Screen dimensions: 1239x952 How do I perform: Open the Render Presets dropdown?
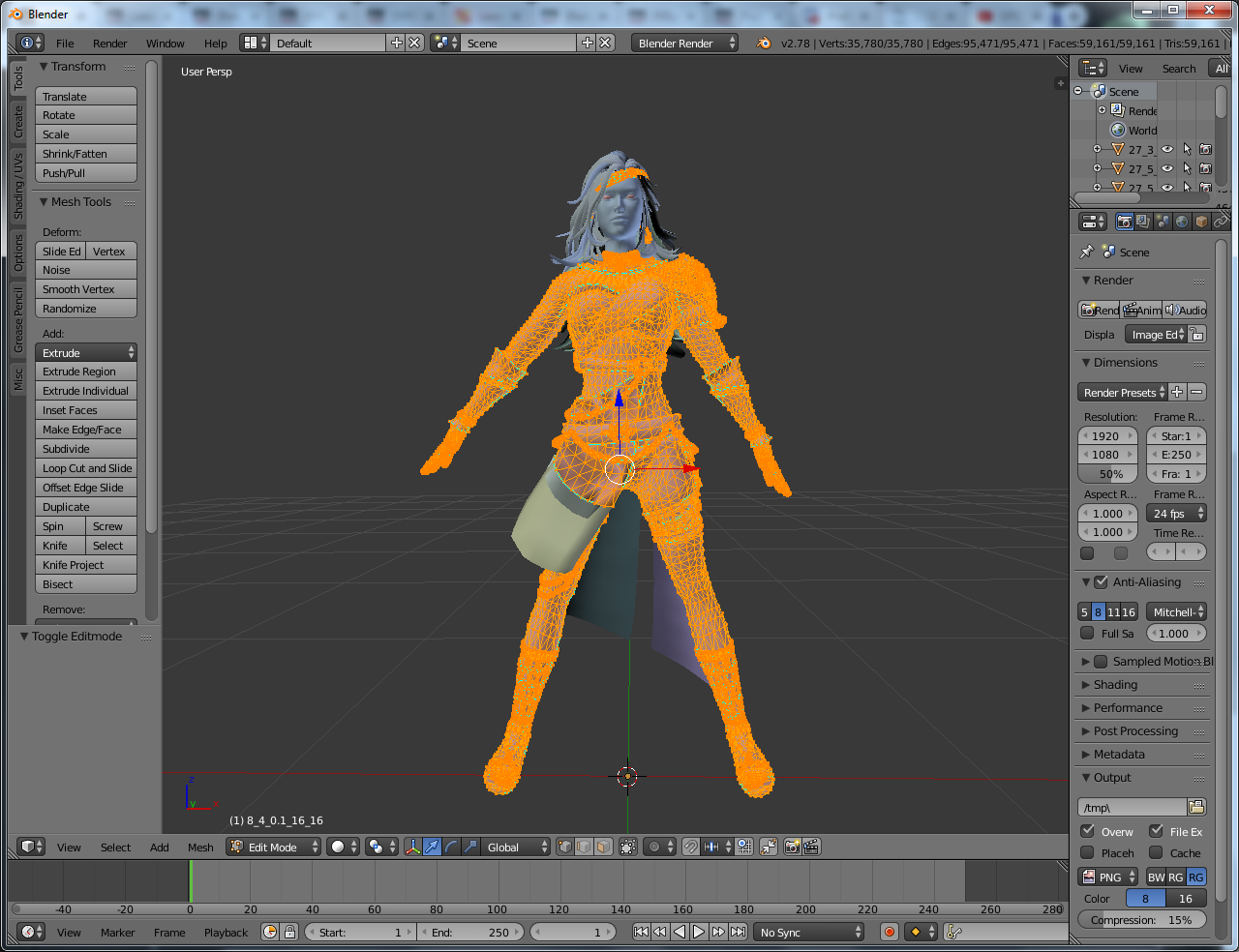1123,392
